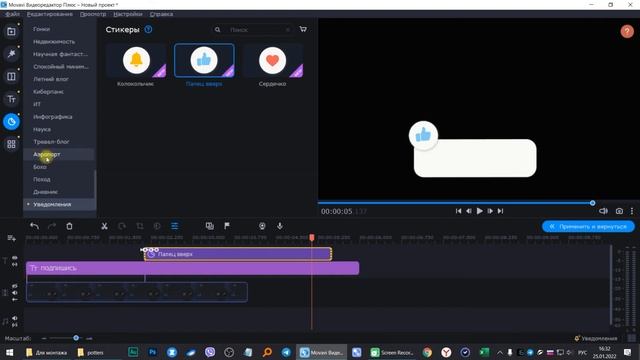Click the timeline scale slider handle
Screen dimensions: 640x360
pos(76,338)
